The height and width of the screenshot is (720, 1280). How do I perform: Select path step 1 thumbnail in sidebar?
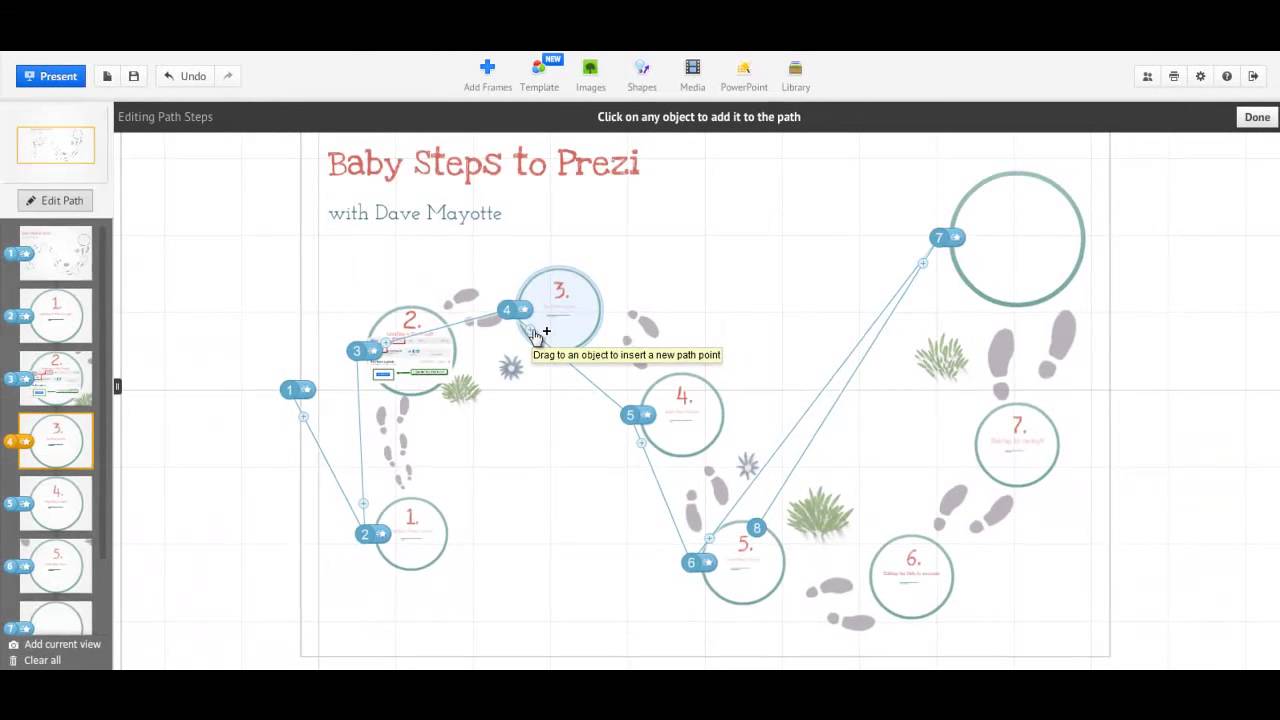pyautogui.click(x=56, y=253)
